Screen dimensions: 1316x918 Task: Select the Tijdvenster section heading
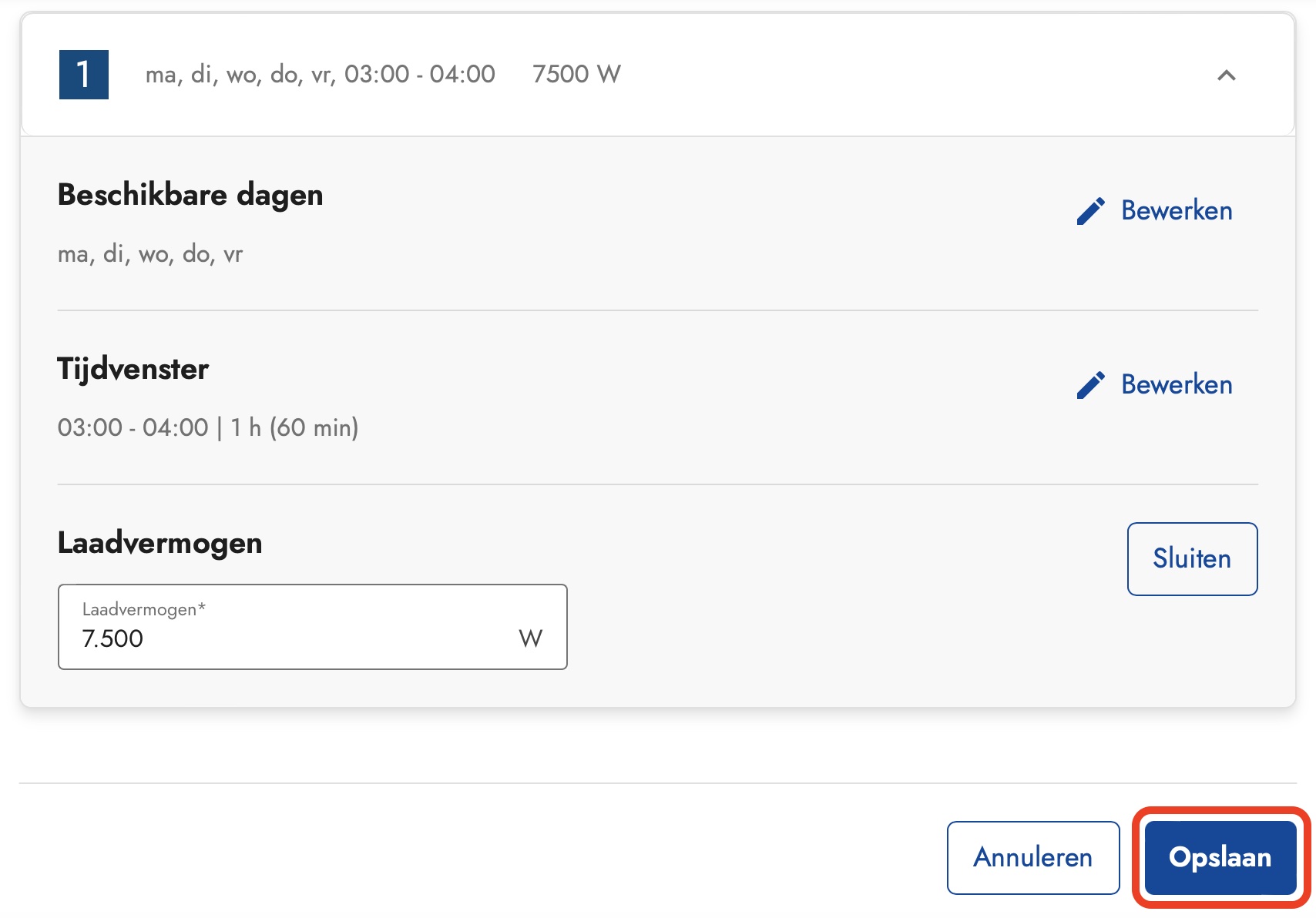(132, 368)
